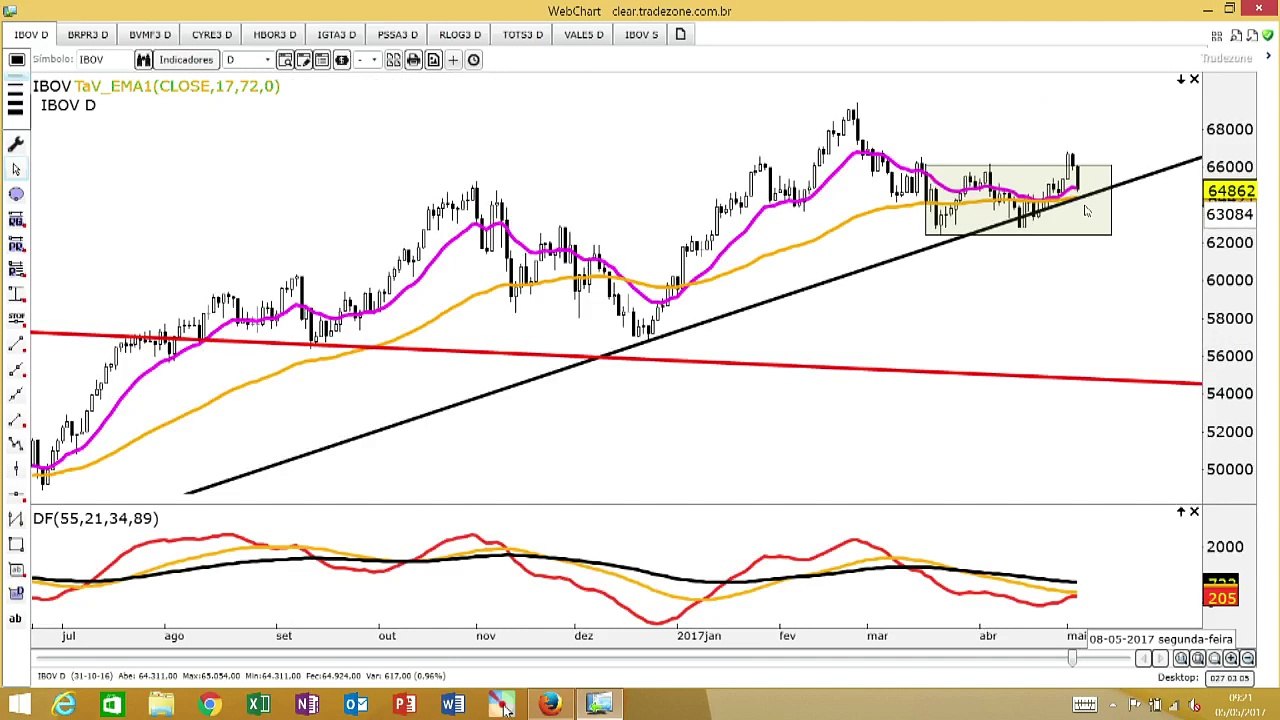1280x720 pixels.
Task: Open the CYRE3 D tab
Action: (212, 35)
